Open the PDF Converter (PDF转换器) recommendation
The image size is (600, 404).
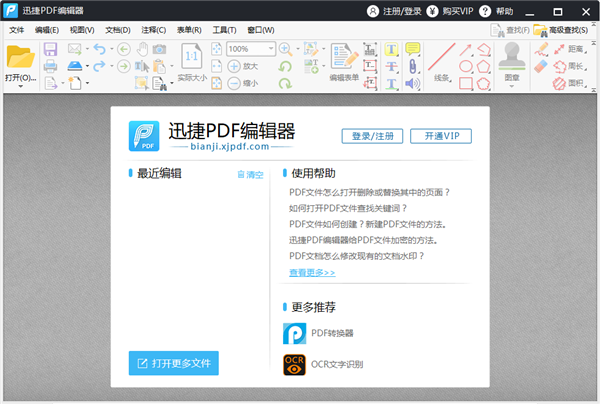pyautogui.click(x=318, y=333)
